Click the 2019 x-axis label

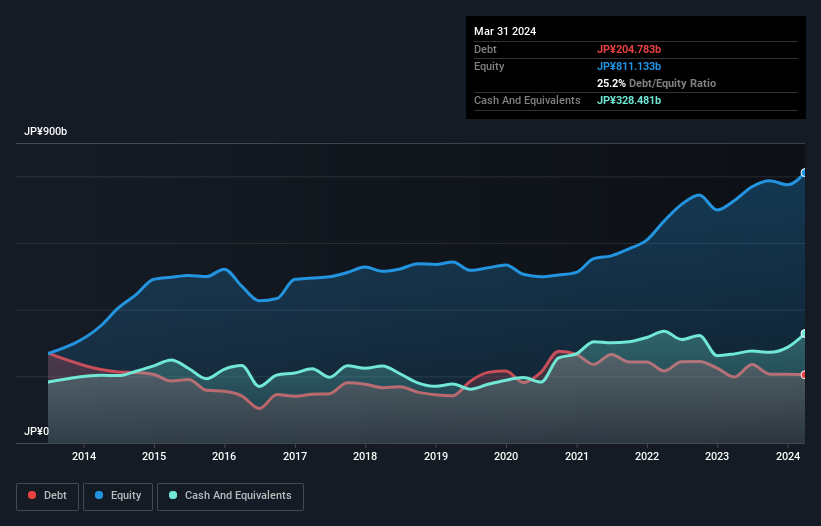pyautogui.click(x=436, y=456)
